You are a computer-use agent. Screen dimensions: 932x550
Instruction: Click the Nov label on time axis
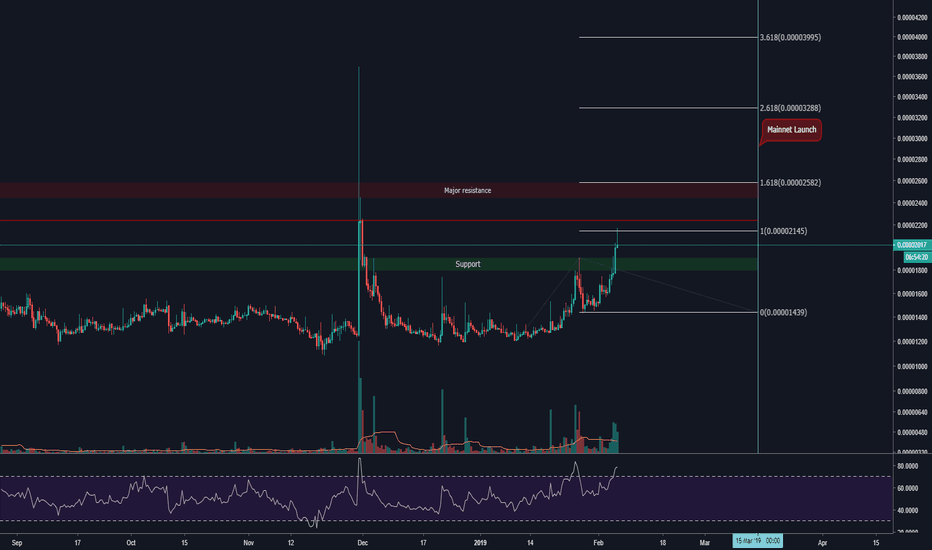tap(248, 542)
